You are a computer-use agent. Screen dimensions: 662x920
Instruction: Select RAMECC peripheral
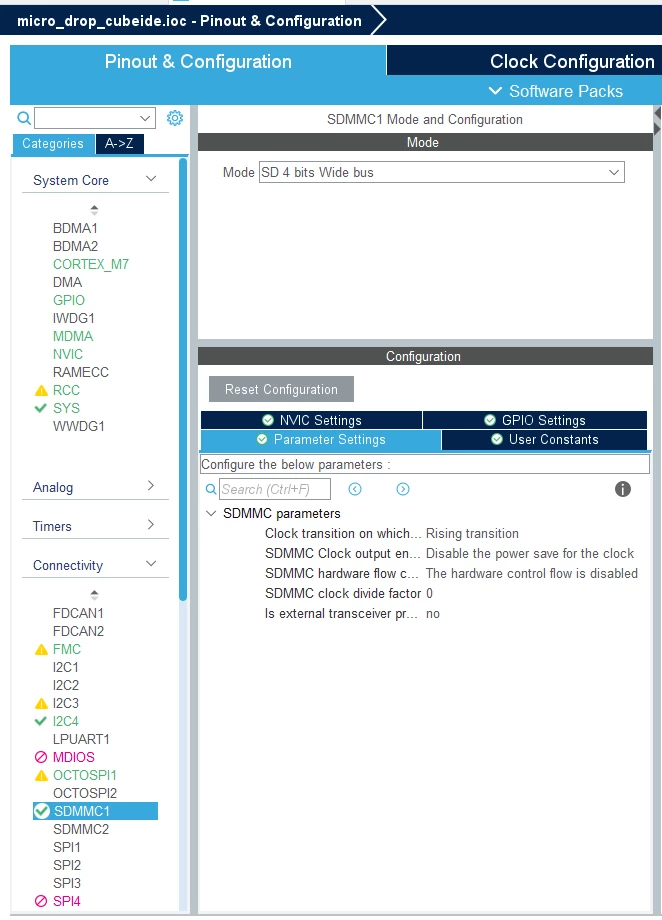[80, 372]
